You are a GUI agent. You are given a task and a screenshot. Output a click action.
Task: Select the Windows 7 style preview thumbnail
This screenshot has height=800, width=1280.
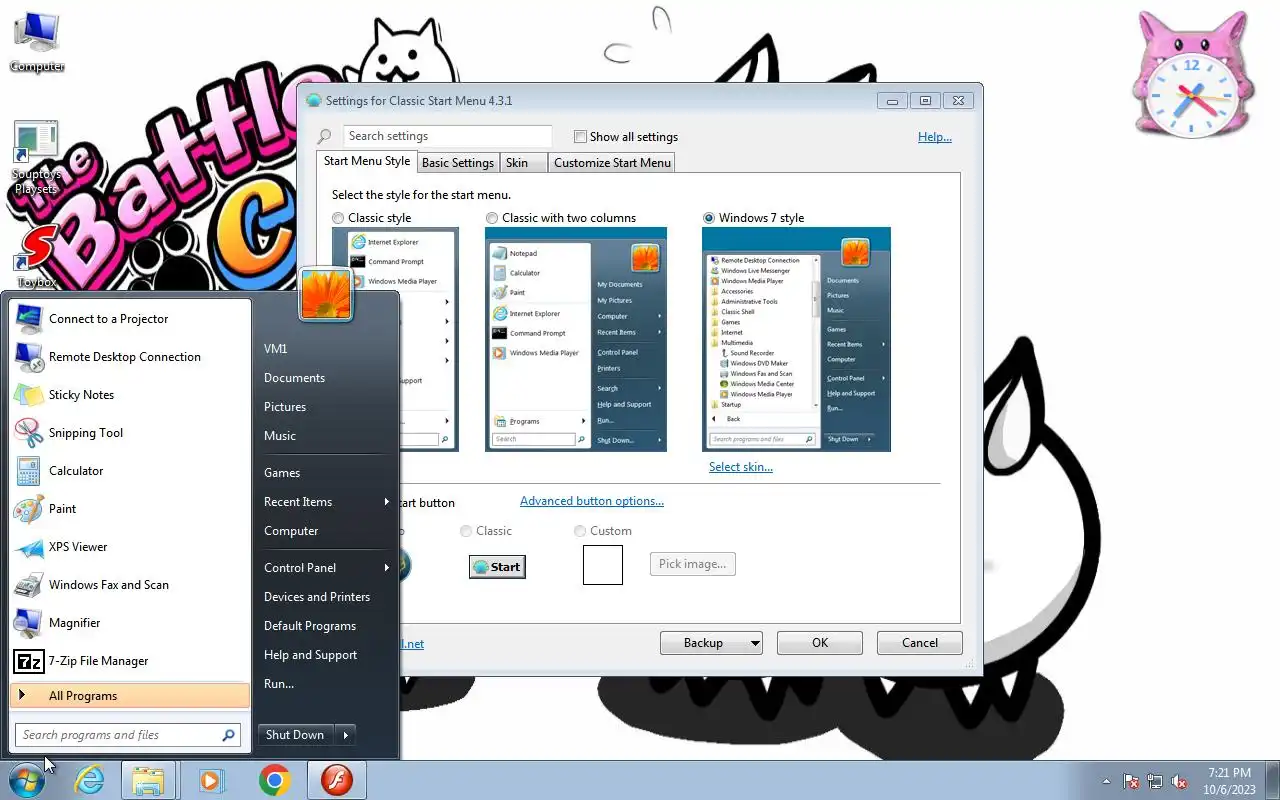(x=796, y=339)
